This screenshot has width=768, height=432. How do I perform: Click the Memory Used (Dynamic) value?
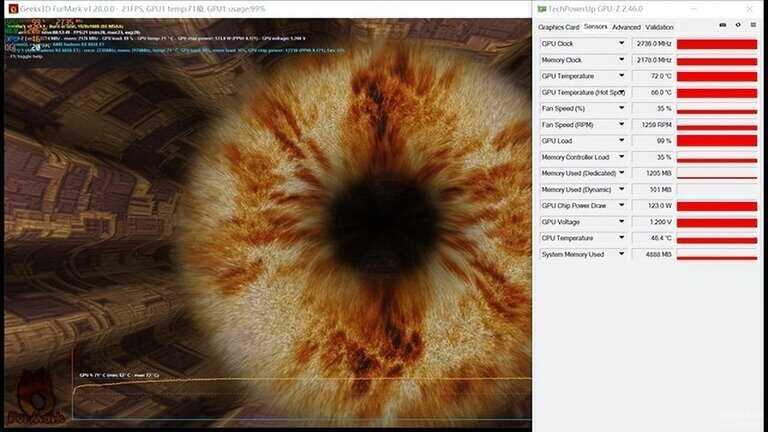tap(653, 189)
